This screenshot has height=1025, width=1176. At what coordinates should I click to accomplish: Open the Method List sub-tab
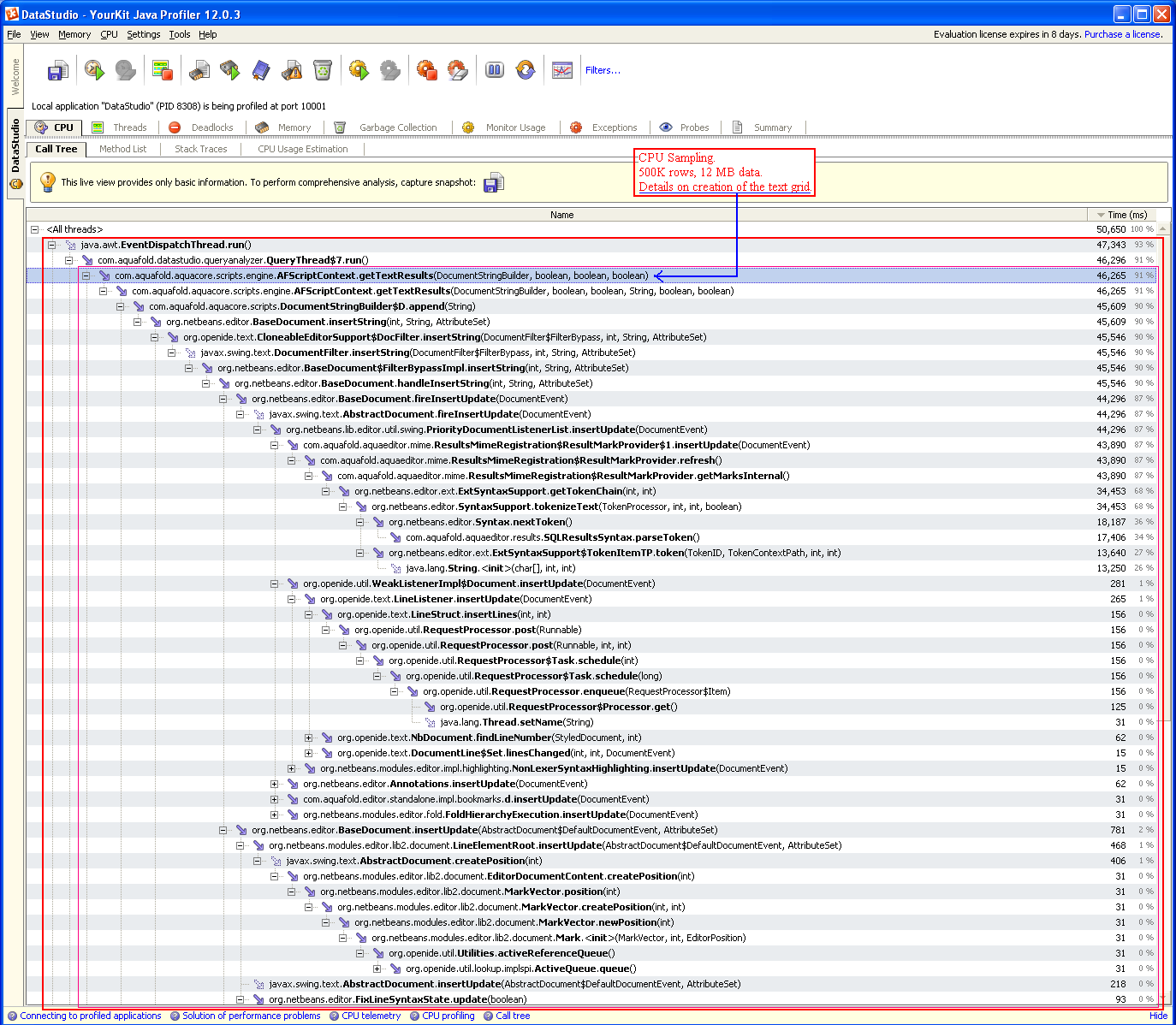[x=122, y=149]
